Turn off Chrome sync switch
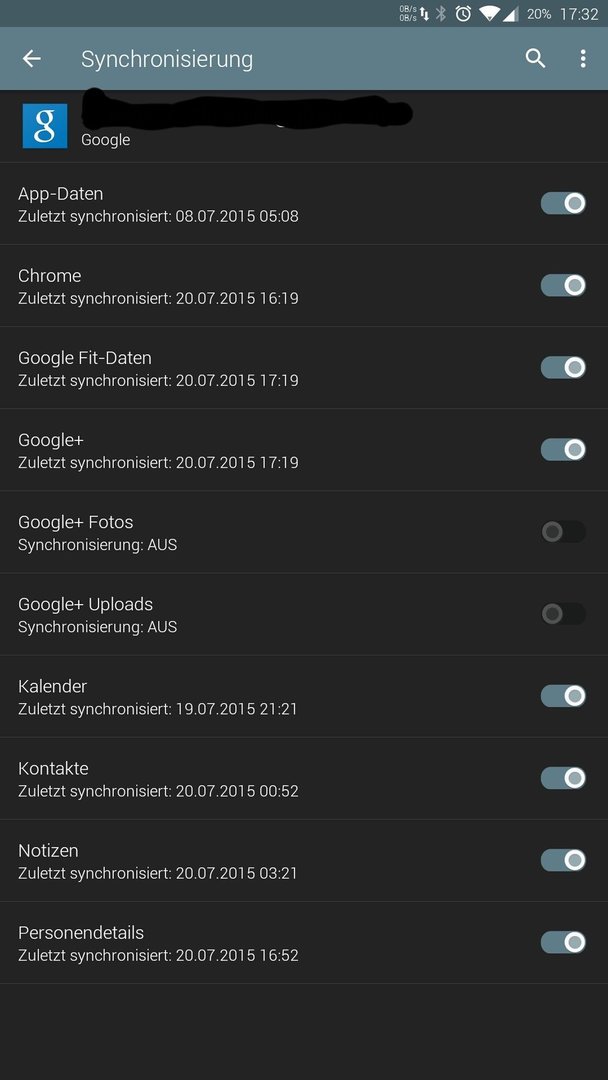This screenshot has width=608, height=1080. click(563, 285)
